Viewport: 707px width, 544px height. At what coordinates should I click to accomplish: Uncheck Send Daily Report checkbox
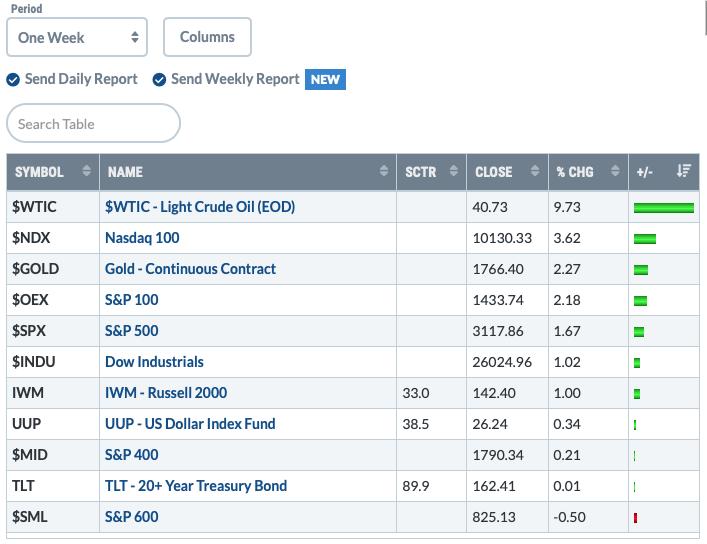(x=13, y=80)
